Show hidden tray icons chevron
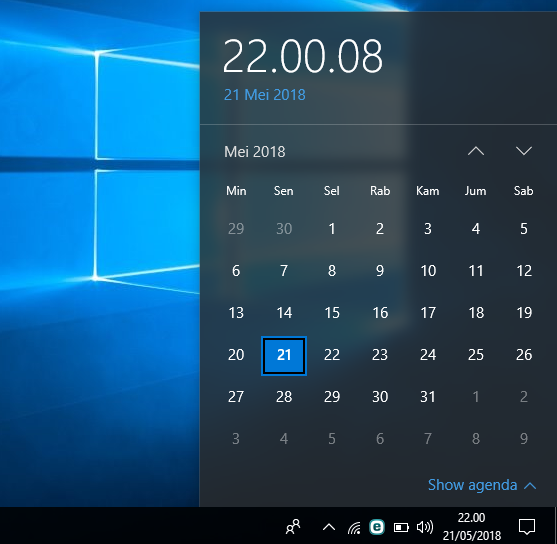The image size is (557, 544). click(x=329, y=527)
